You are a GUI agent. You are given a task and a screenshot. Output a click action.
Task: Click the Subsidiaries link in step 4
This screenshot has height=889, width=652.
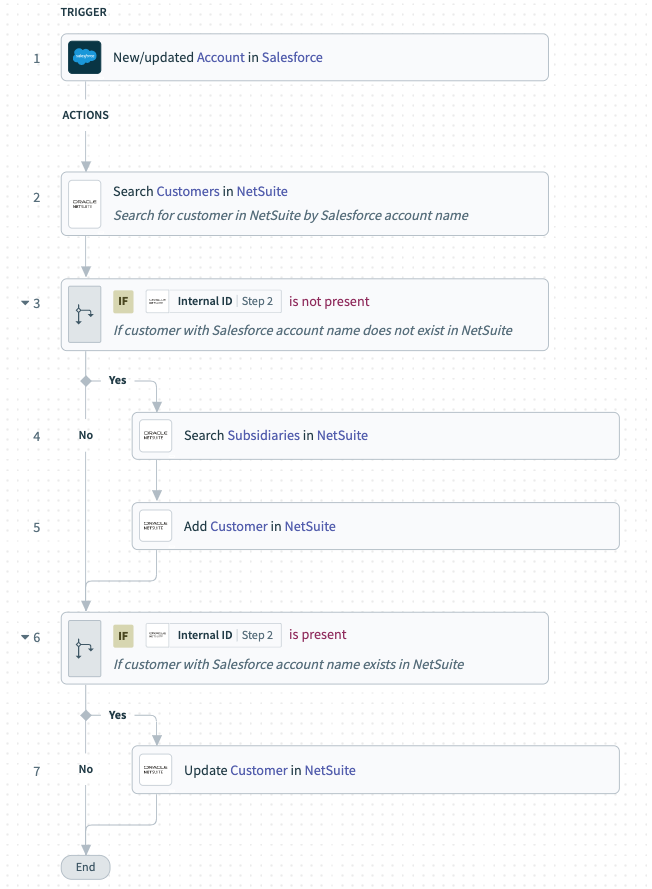tap(264, 436)
